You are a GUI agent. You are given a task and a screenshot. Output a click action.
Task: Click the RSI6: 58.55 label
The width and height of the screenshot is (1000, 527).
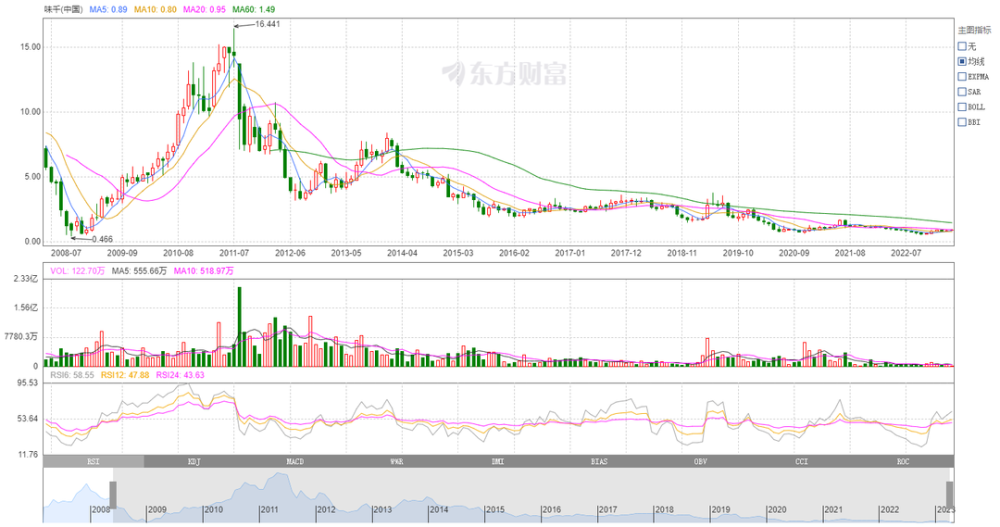71,375
